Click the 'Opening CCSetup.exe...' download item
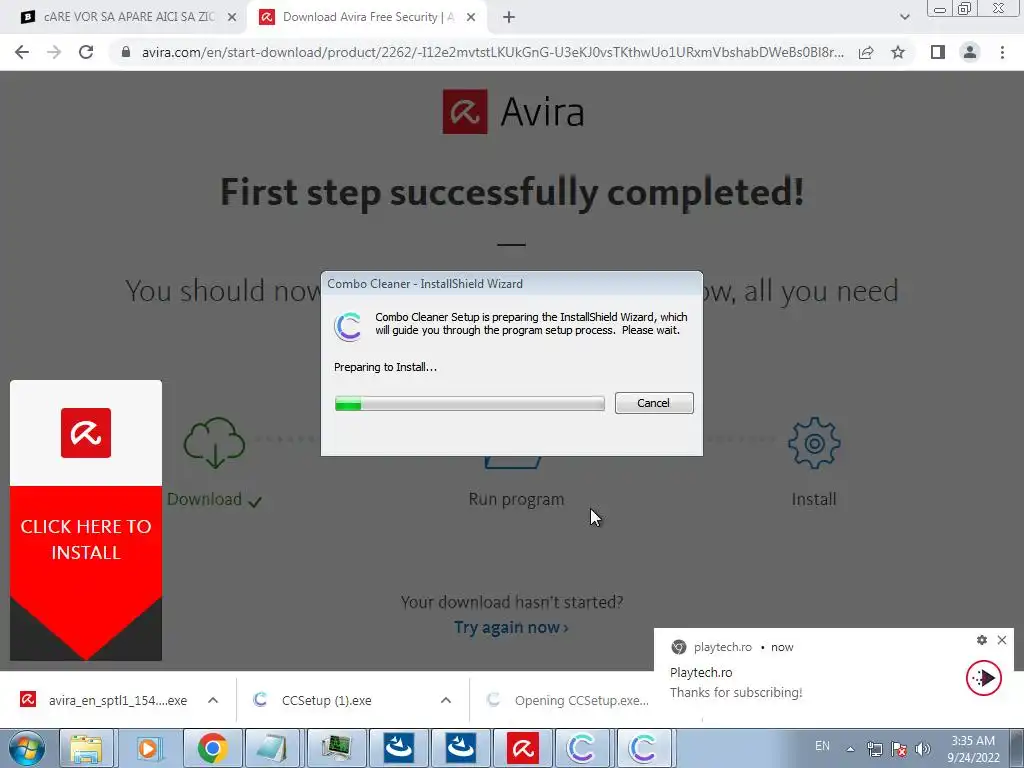This screenshot has height=768, width=1024. click(567, 700)
